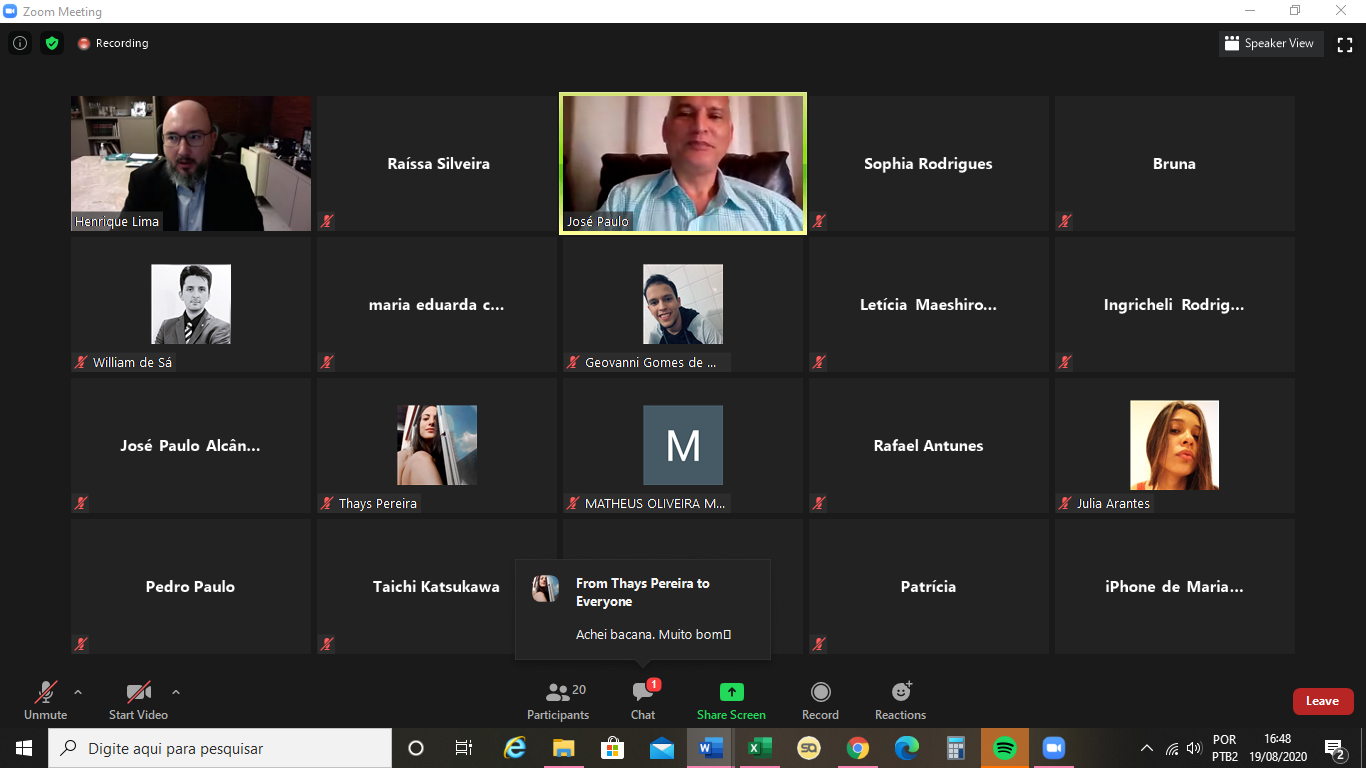Screen dimensions: 1366x768
Task: Select Henrique Lima's video tile
Action: pyautogui.click(x=191, y=163)
